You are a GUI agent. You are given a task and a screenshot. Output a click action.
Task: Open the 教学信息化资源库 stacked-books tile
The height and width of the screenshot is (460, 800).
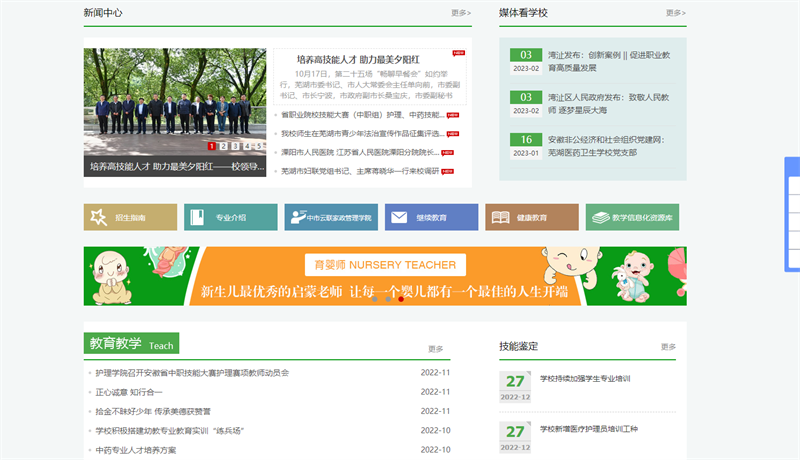point(632,217)
